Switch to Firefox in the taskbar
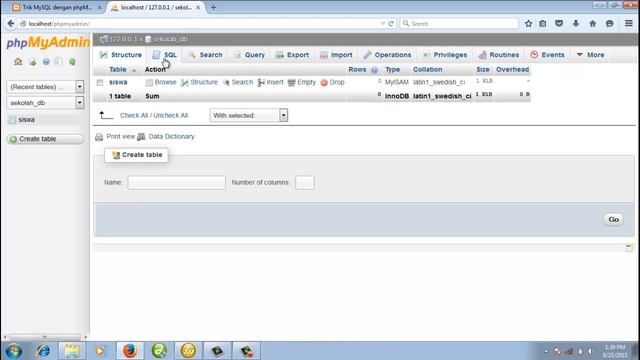This screenshot has width=640, height=360. pyautogui.click(x=130, y=351)
